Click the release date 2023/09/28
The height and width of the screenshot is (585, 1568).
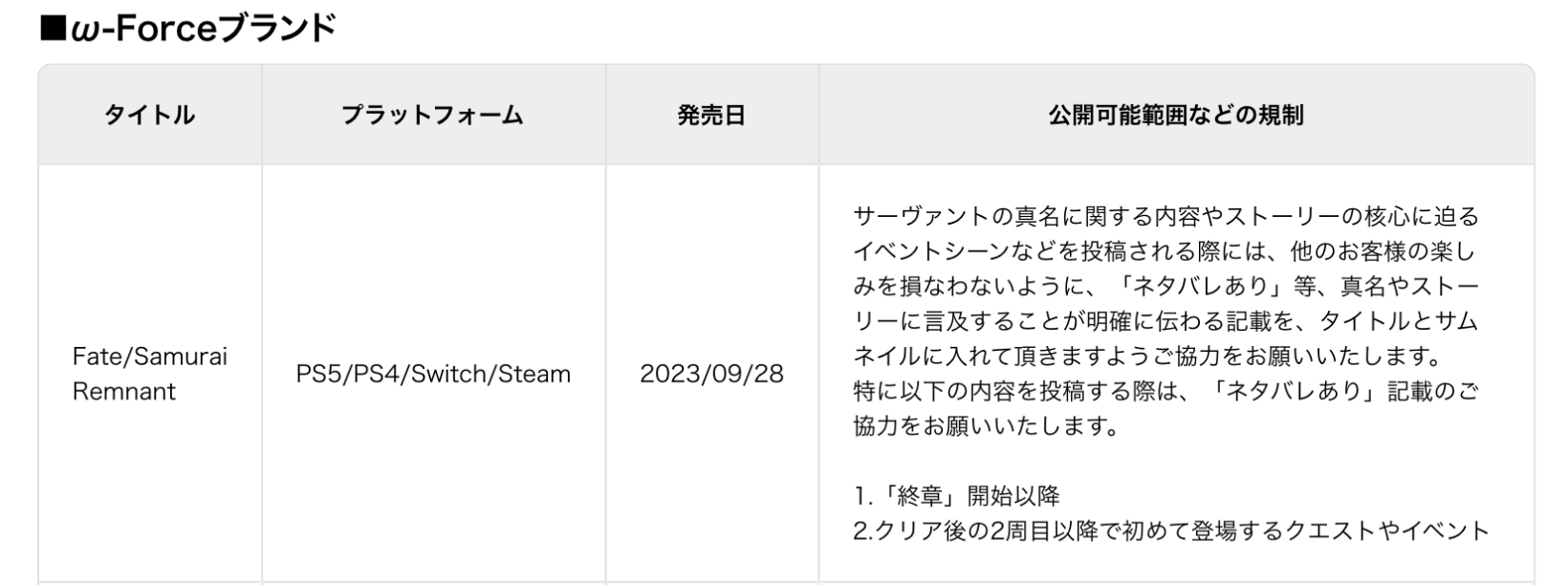711,374
